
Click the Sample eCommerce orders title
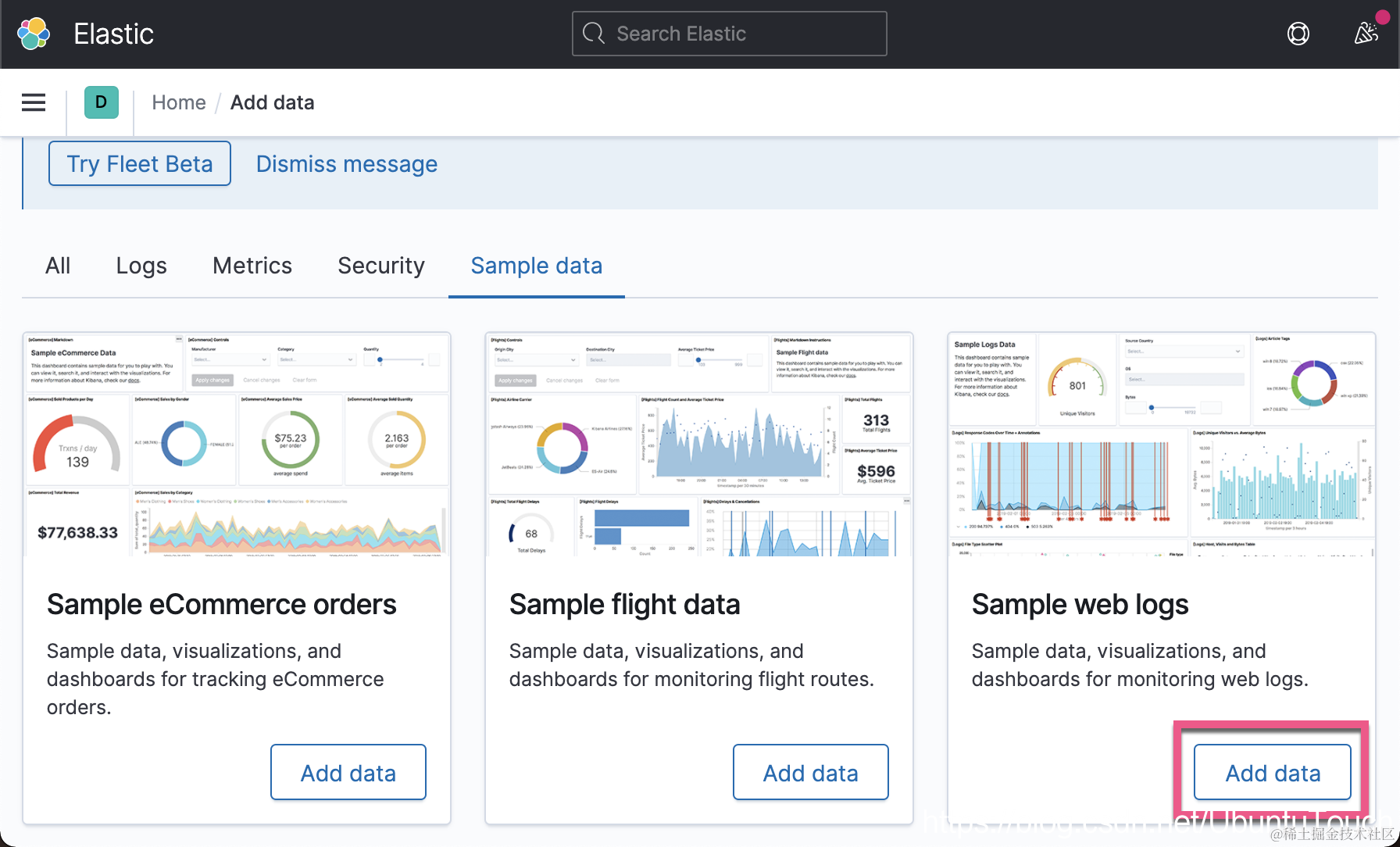pos(222,605)
